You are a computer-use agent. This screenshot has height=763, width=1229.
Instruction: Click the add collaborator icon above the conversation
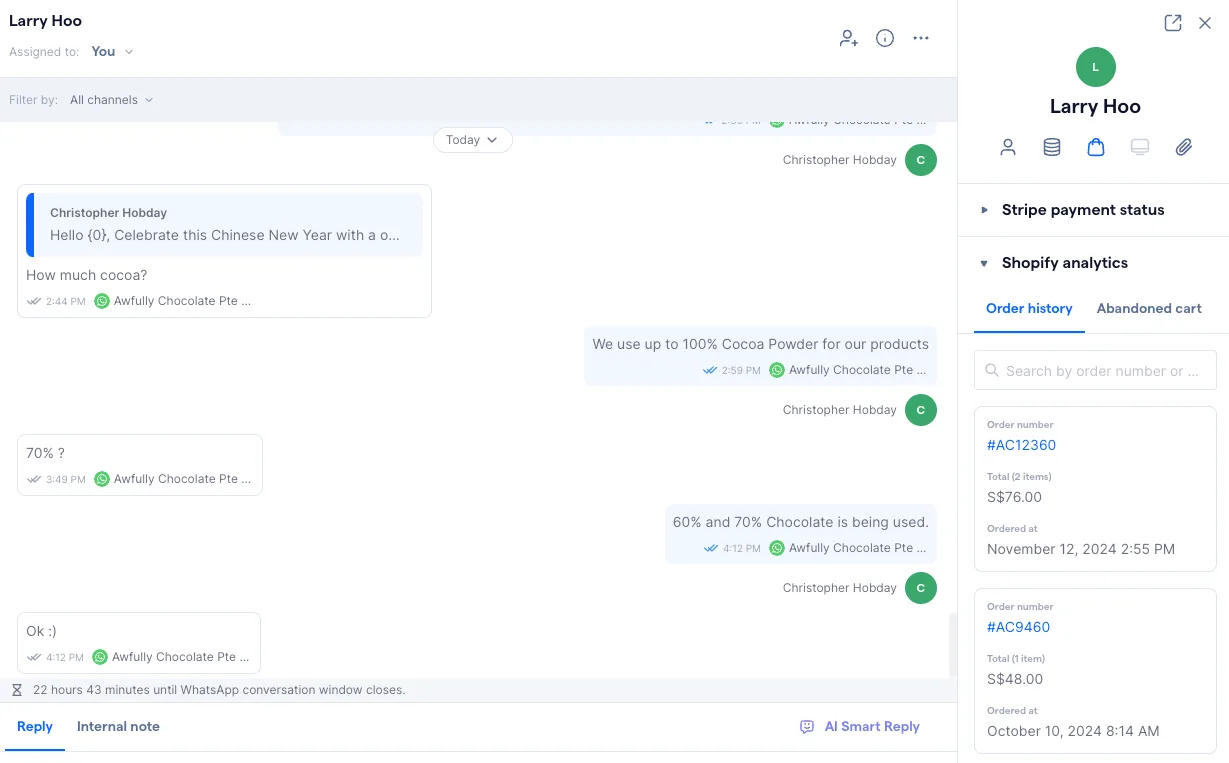[848, 38]
